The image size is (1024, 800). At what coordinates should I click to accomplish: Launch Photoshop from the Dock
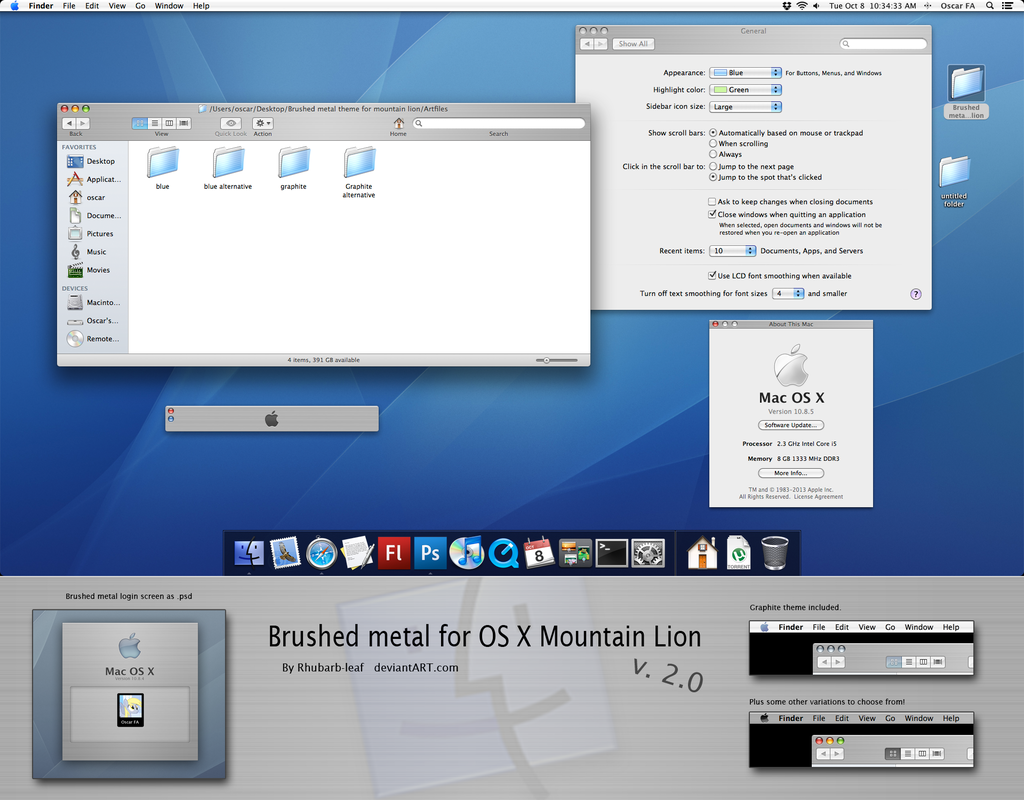click(x=430, y=552)
